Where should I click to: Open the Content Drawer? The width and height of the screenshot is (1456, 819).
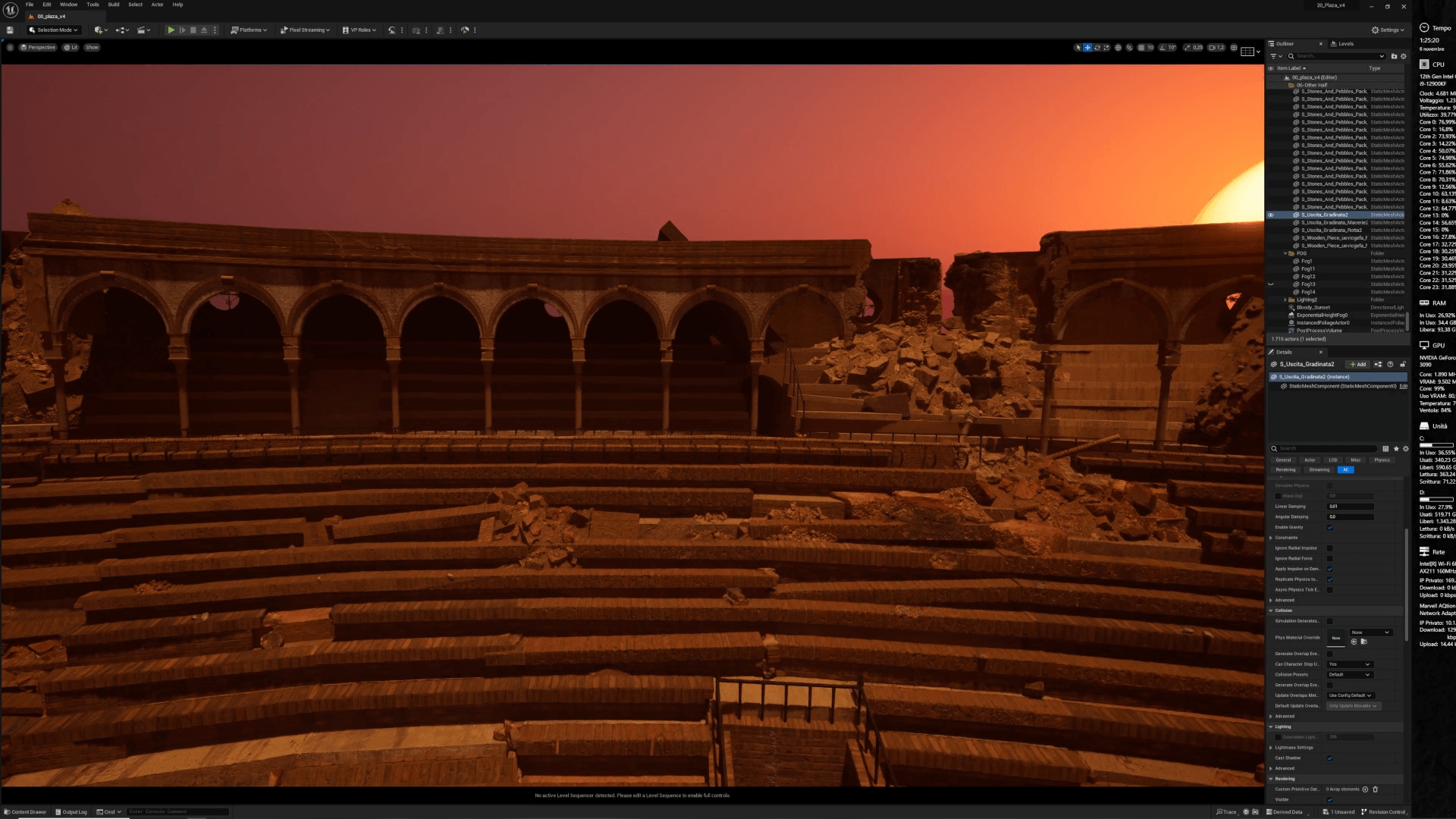[26, 812]
